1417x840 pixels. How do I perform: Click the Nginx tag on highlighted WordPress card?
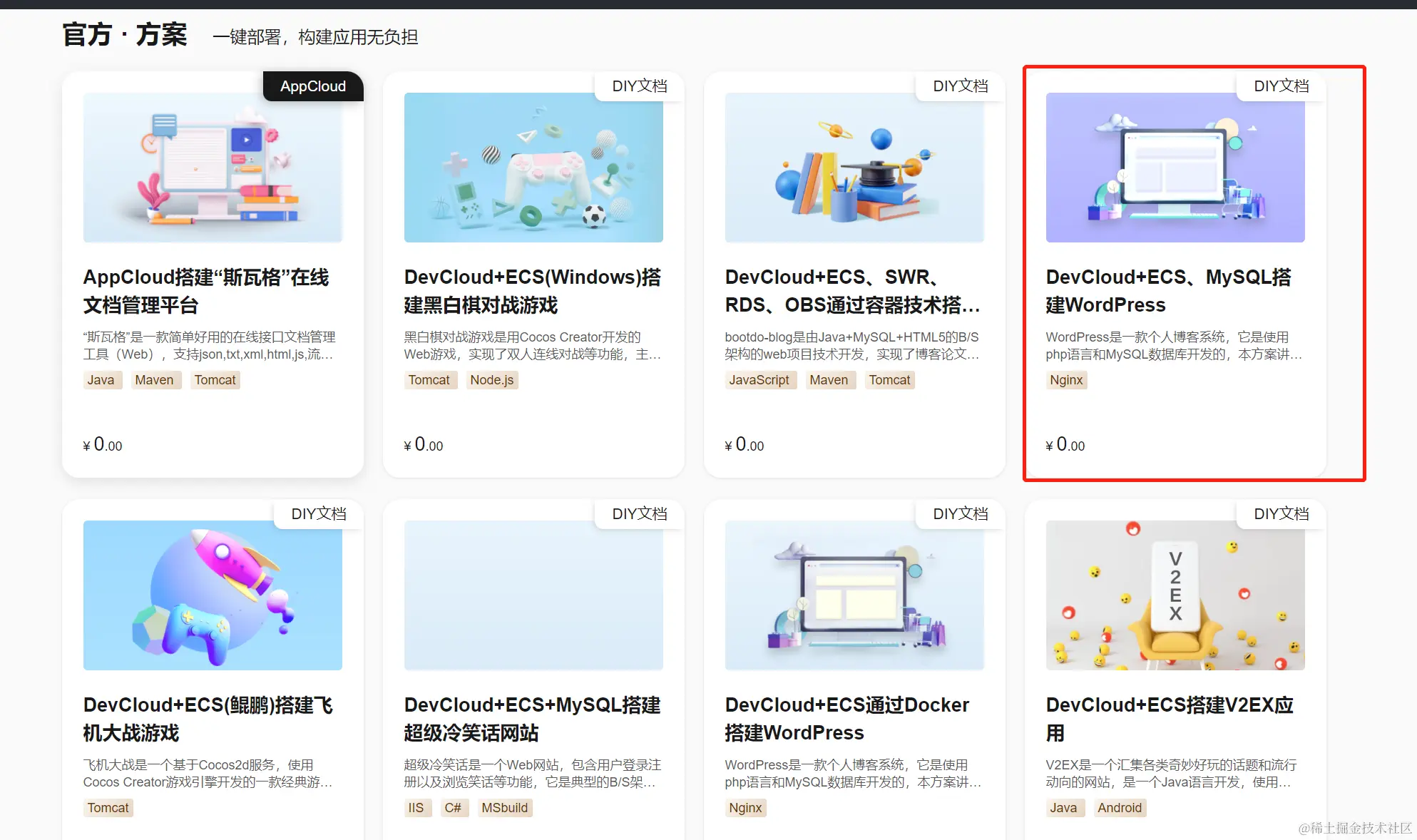tap(1066, 380)
